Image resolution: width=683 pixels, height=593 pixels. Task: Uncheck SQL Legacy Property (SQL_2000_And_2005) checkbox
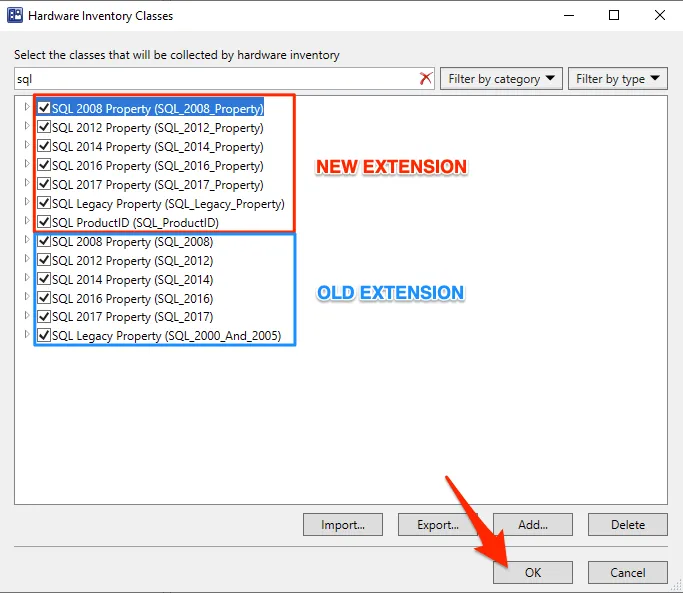click(44, 335)
